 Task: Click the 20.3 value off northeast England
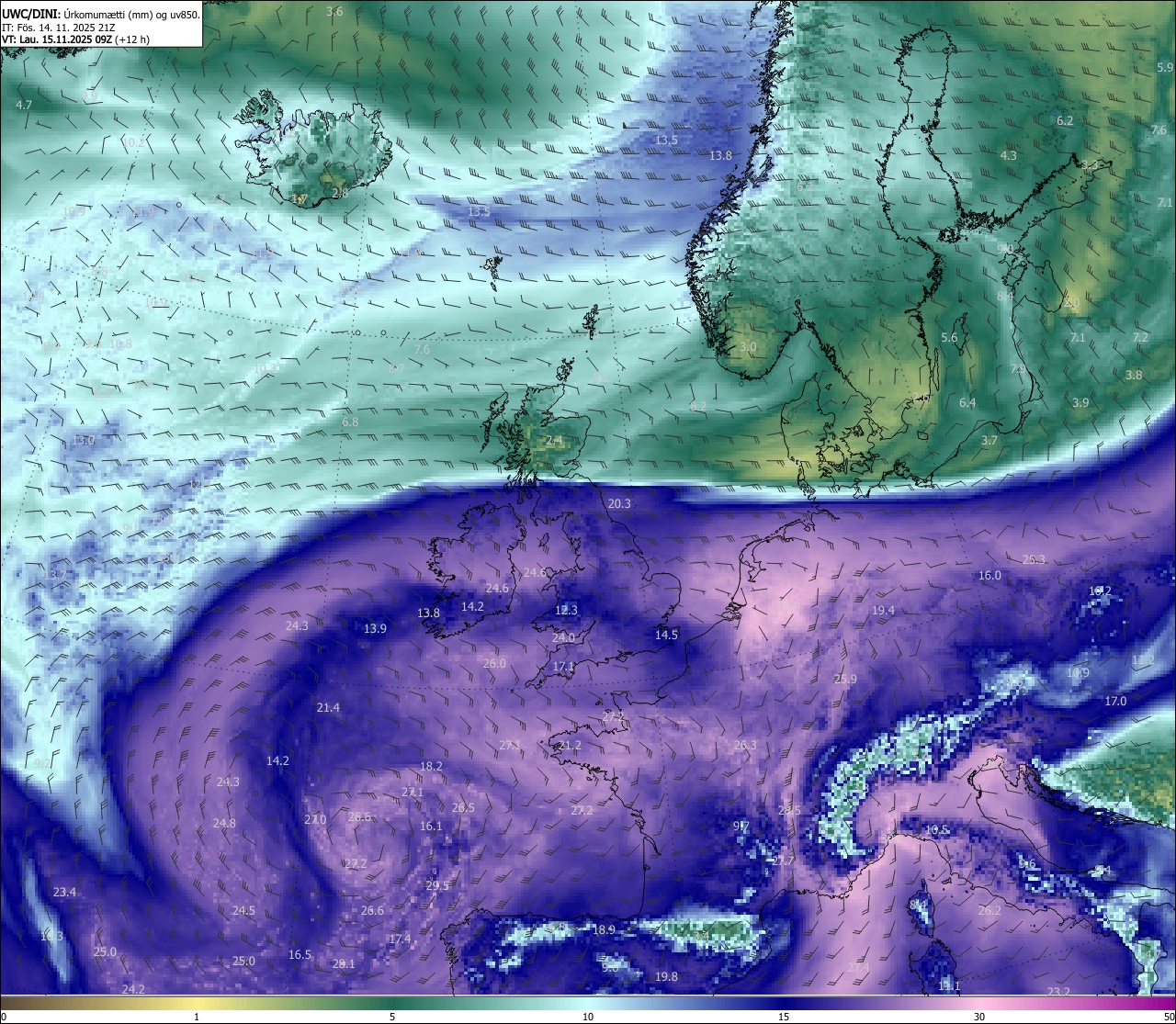coord(619,503)
